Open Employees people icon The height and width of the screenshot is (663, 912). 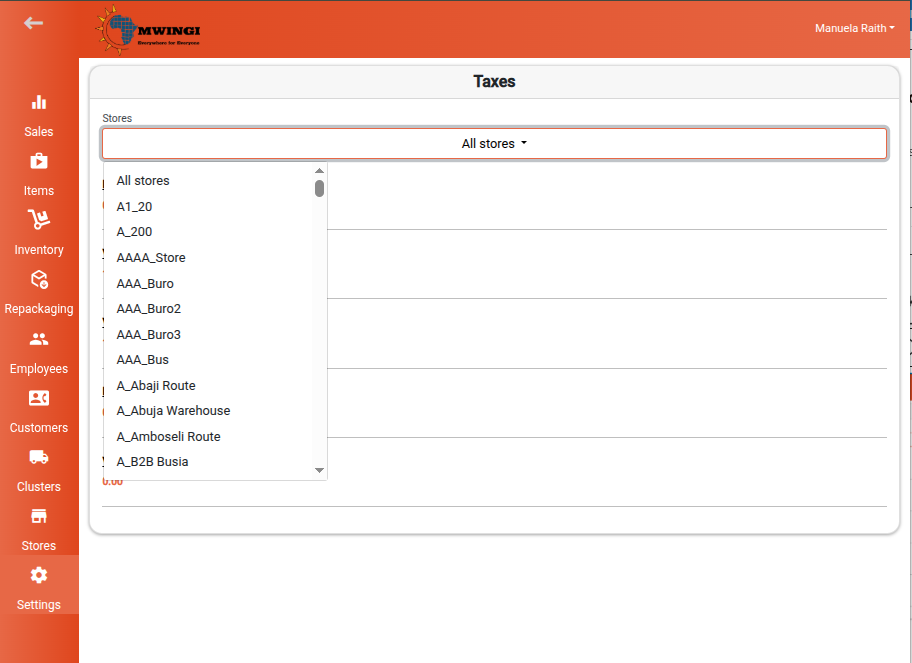(x=39, y=338)
